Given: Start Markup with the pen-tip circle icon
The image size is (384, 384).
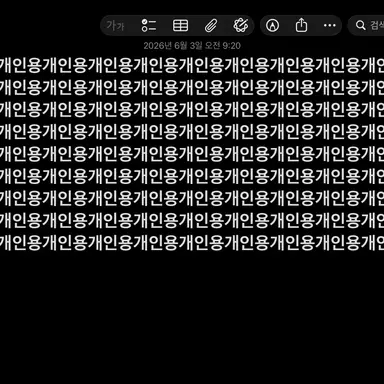Looking at the screenshot, I should (272, 25).
